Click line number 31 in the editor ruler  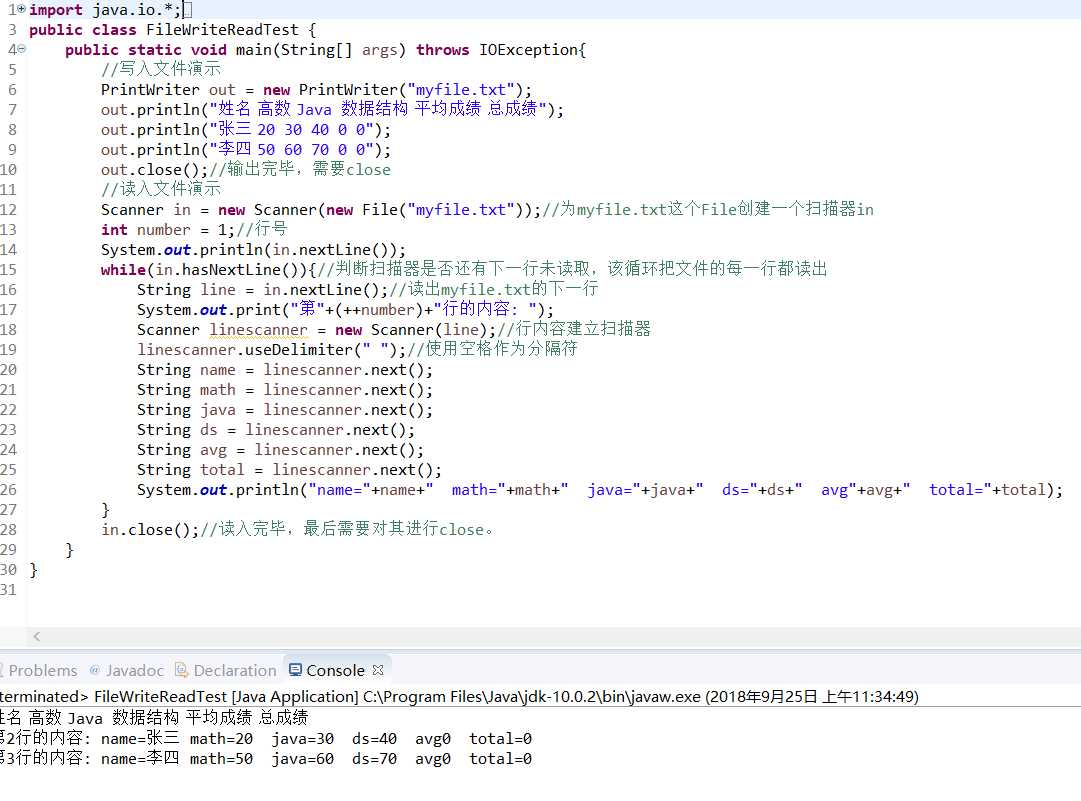[8, 589]
